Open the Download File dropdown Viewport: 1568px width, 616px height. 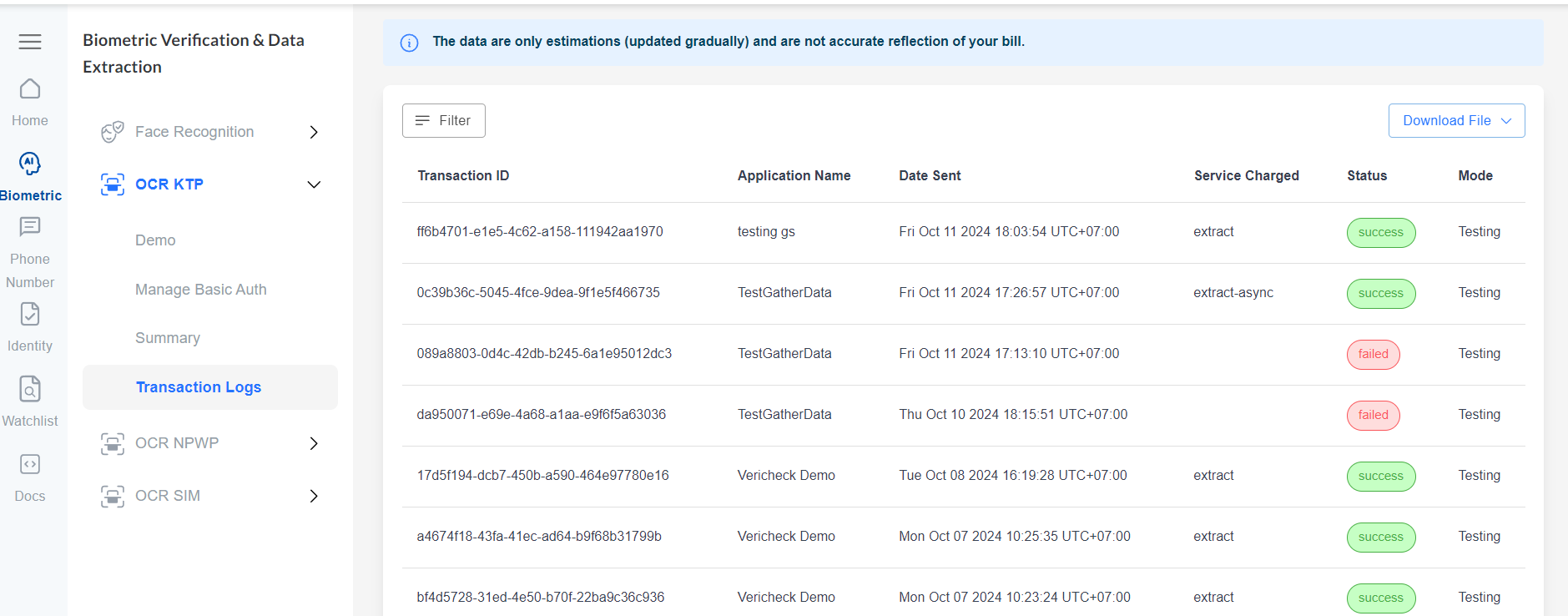point(1456,120)
